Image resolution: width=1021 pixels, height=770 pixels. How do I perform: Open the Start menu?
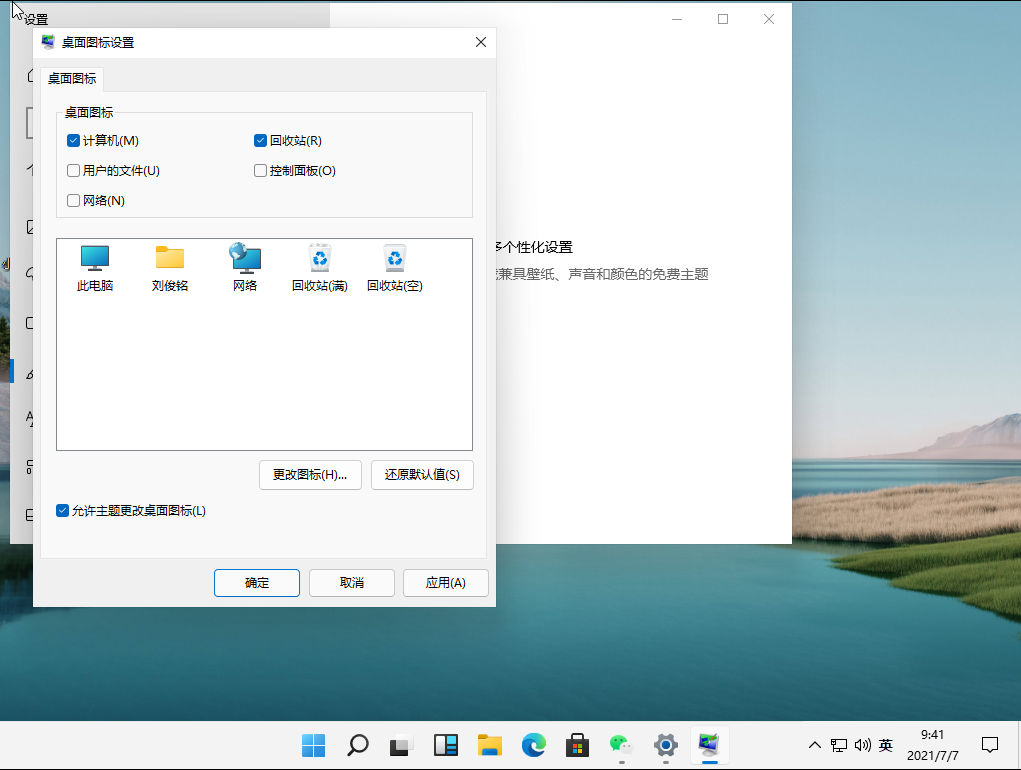tap(313, 745)
